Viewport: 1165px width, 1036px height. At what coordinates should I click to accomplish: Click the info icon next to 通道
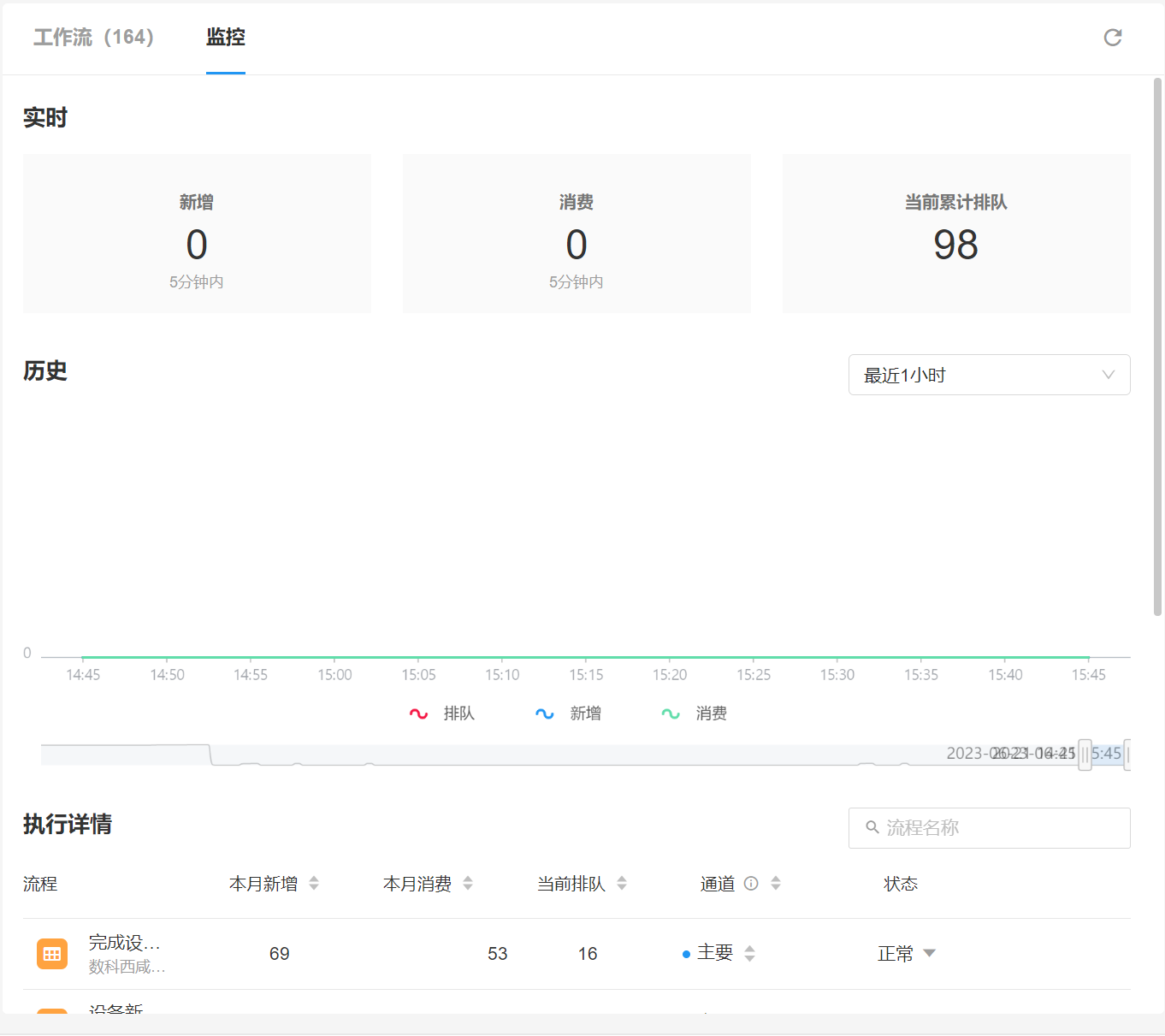(751, 884)
